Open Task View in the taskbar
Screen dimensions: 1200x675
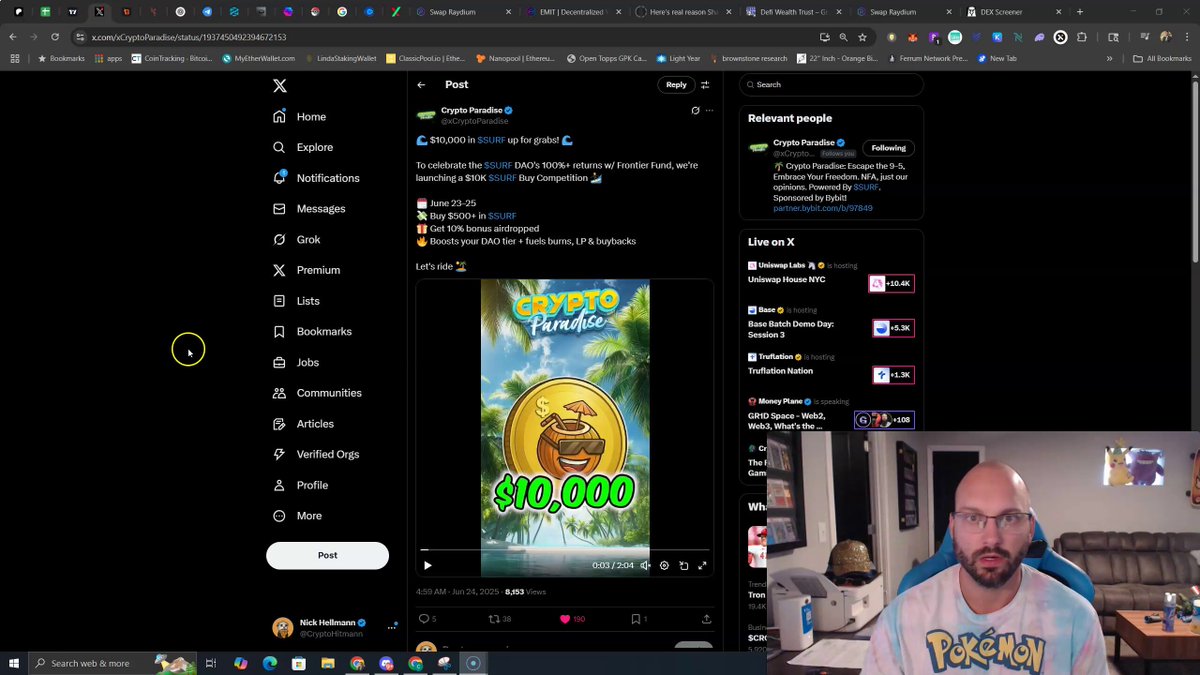point(211,663)
